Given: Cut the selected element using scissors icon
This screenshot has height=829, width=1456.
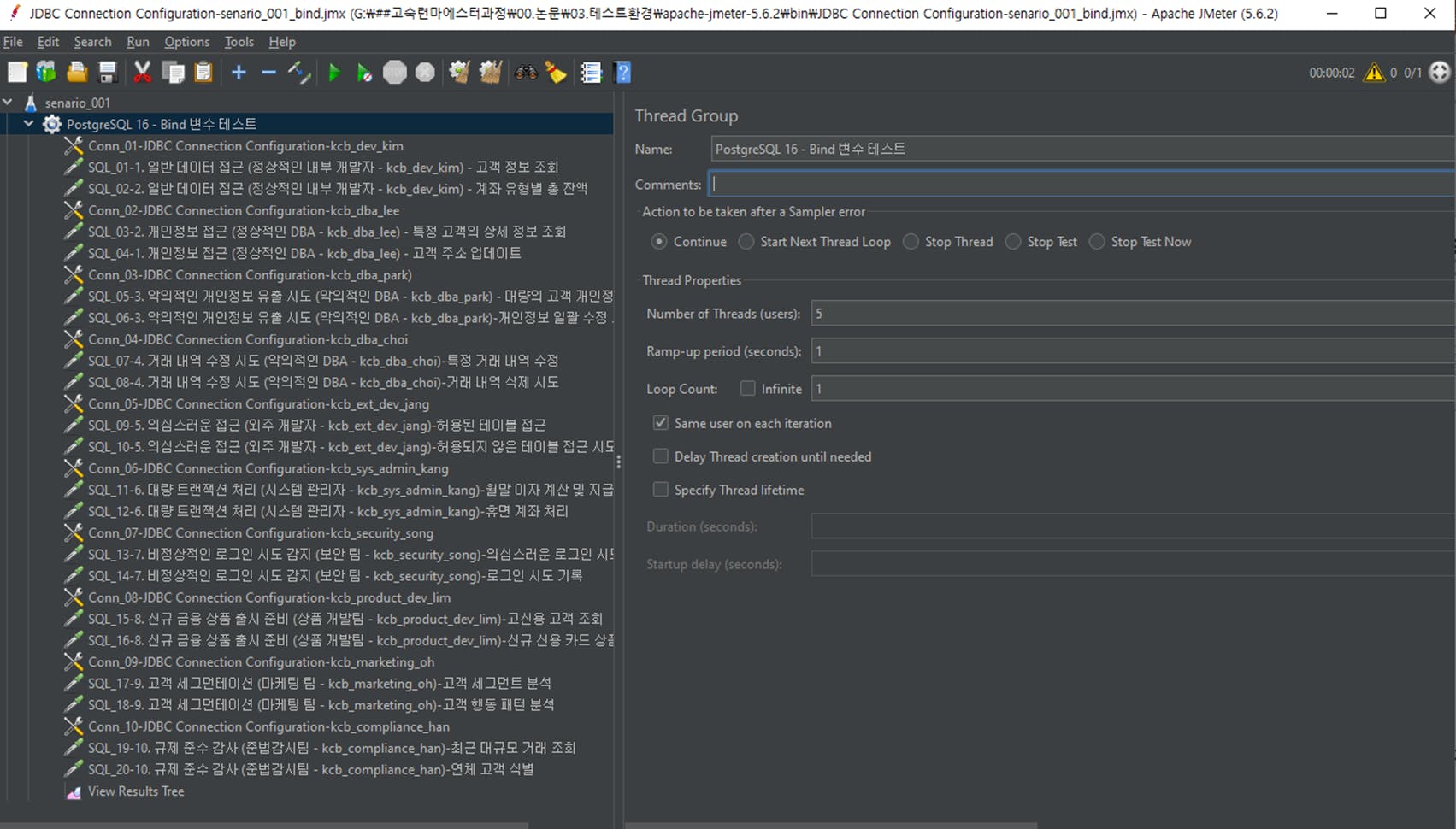Looking at the screenshot, I should click(142, 73).
